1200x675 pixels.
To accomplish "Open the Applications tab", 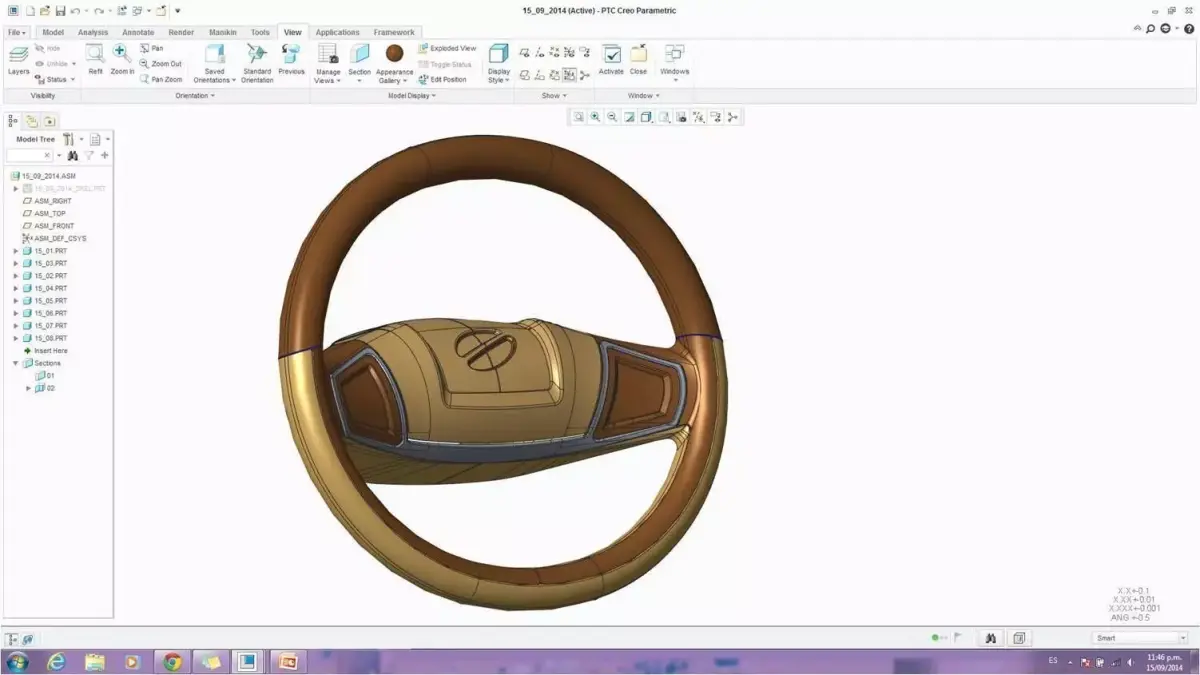I will point(337,32).
